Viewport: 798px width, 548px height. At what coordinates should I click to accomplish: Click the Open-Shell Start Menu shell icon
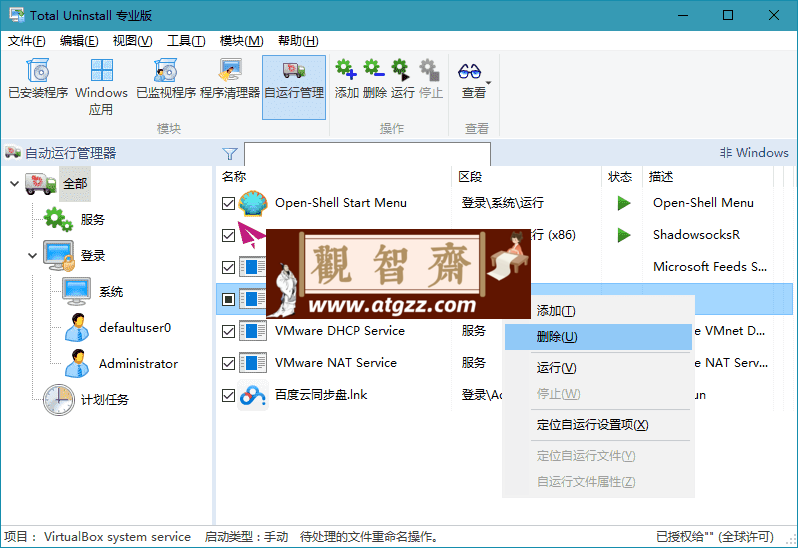coord(253,204)
